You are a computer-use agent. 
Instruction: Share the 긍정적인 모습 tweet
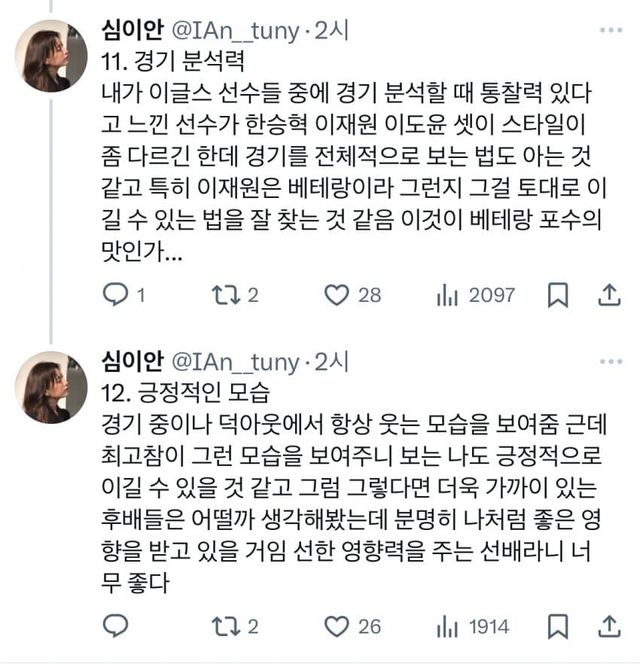pyautogui.click(x=608, y=627)
